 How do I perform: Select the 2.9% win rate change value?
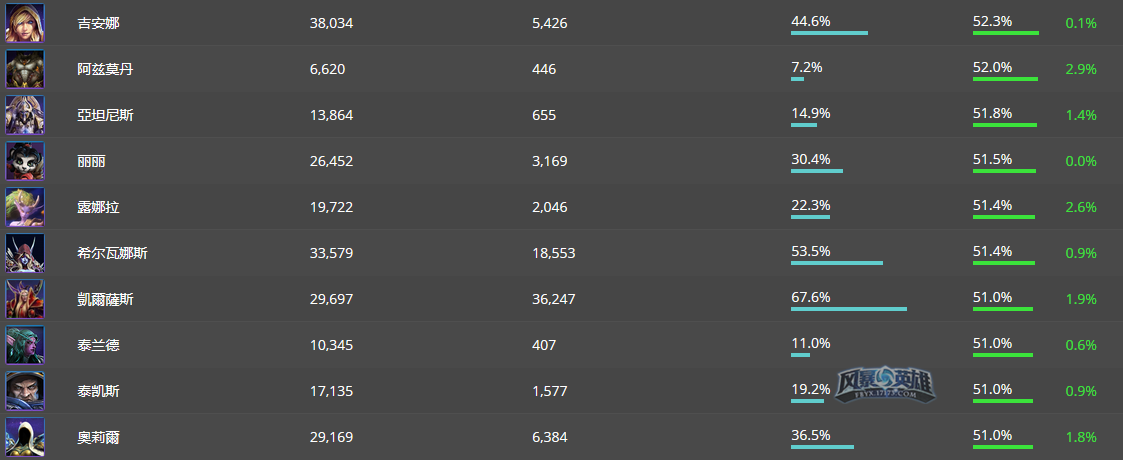1081,69
